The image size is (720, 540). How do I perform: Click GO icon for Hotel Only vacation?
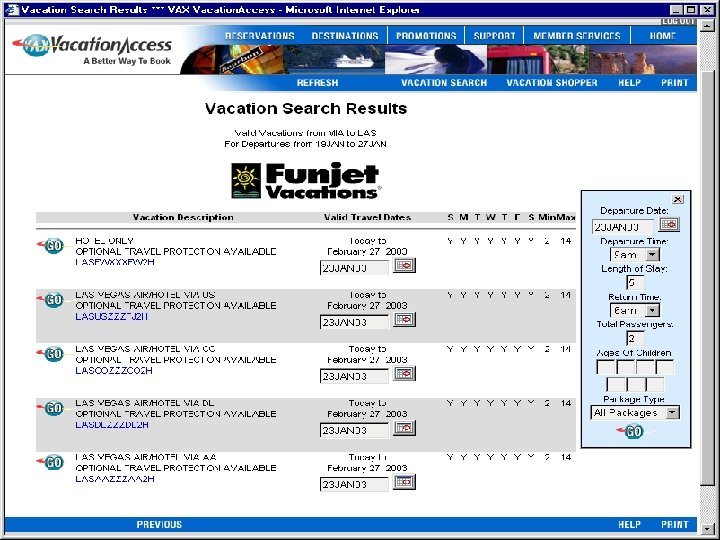[x=51, y=246]
